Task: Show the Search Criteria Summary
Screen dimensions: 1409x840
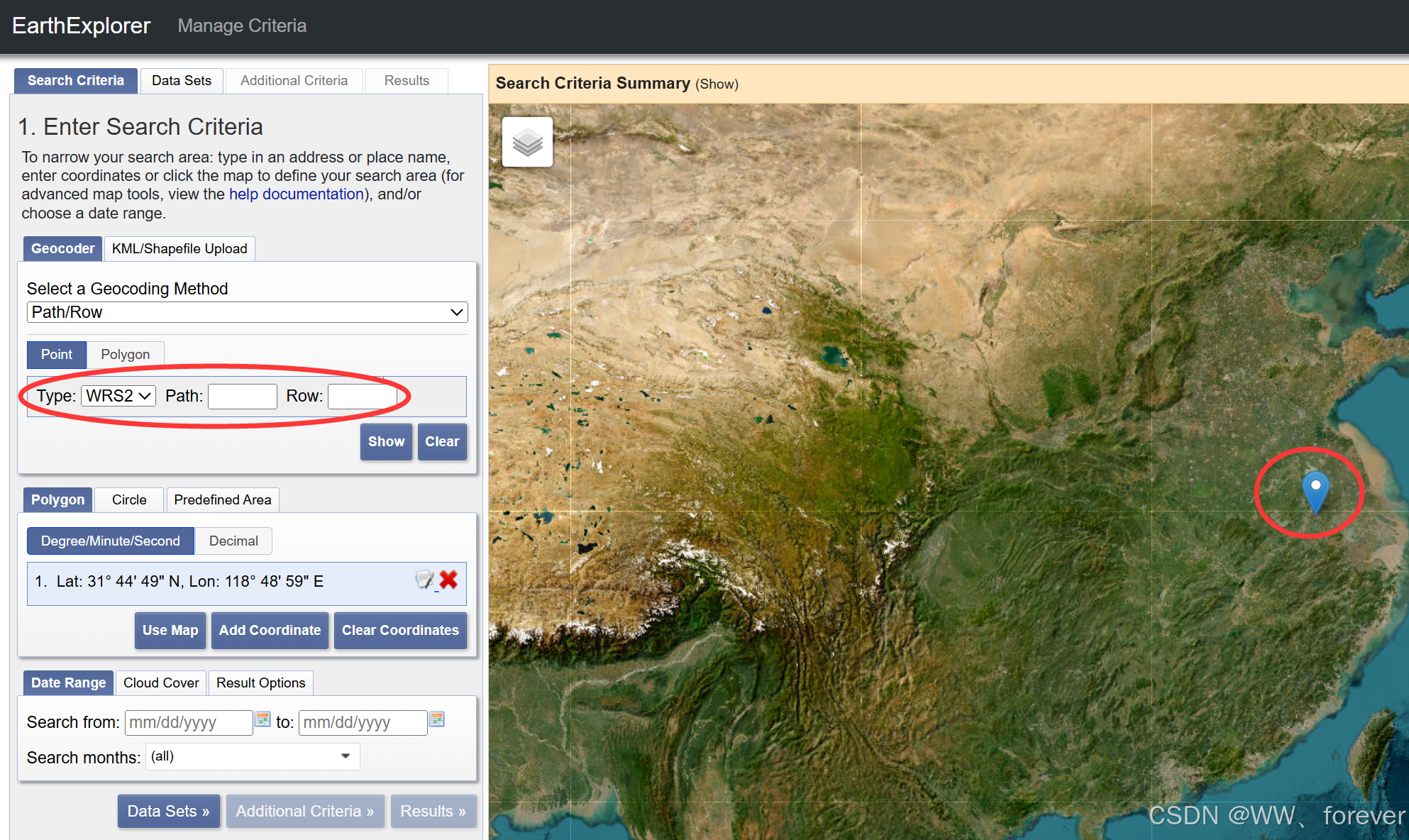Action: tap(717, 84)
